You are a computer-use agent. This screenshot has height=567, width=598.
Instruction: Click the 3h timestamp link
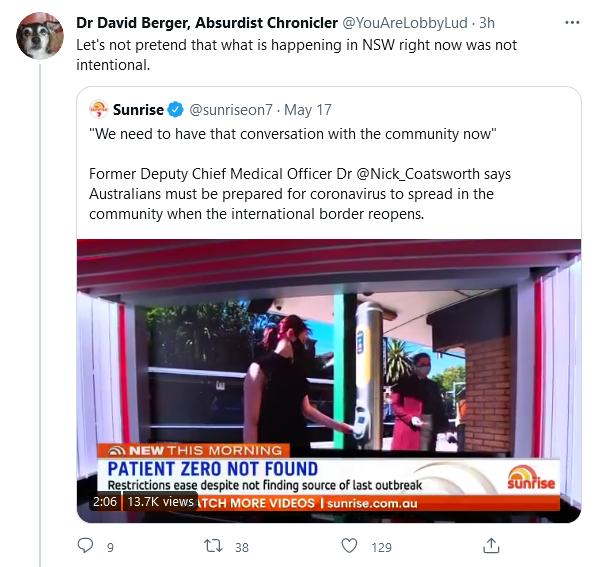coord(487,23)
